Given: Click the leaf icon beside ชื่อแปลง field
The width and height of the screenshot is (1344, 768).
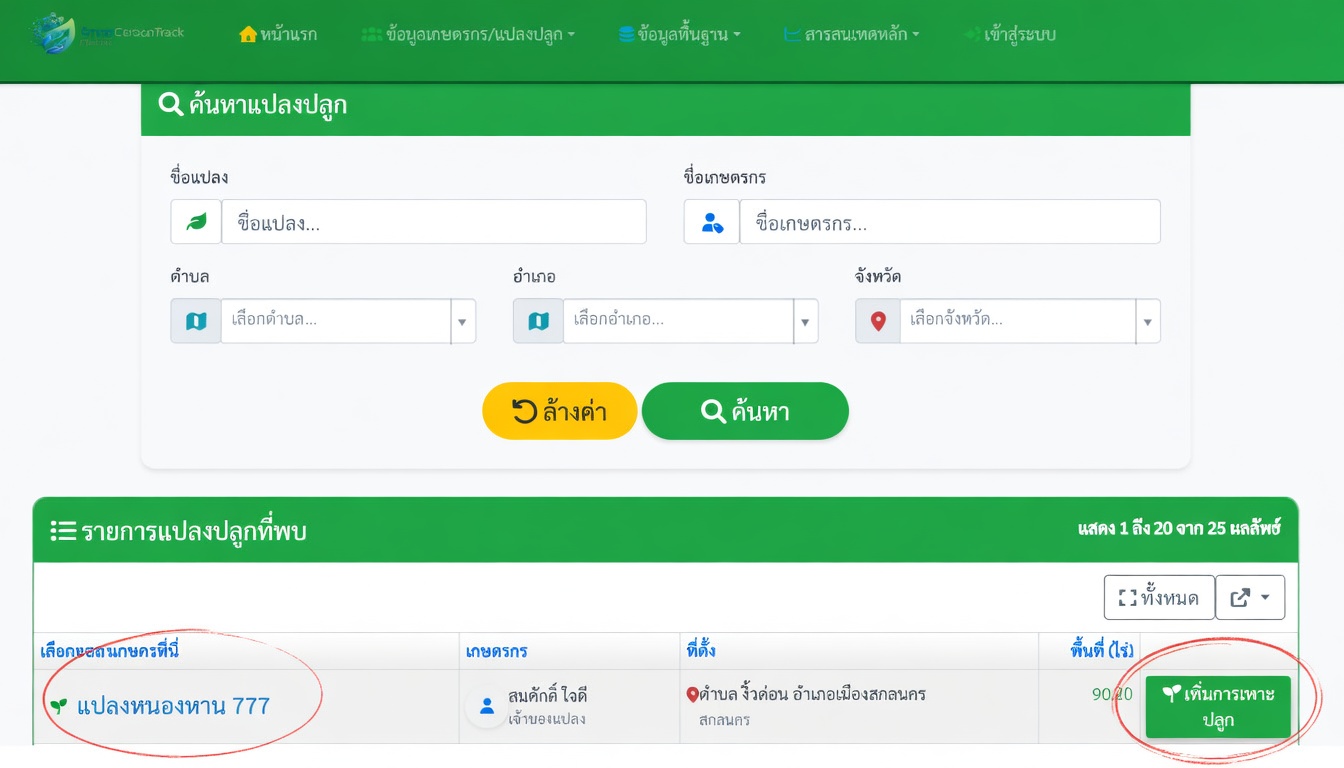Looking at the screenshot, I should point(196,222).
